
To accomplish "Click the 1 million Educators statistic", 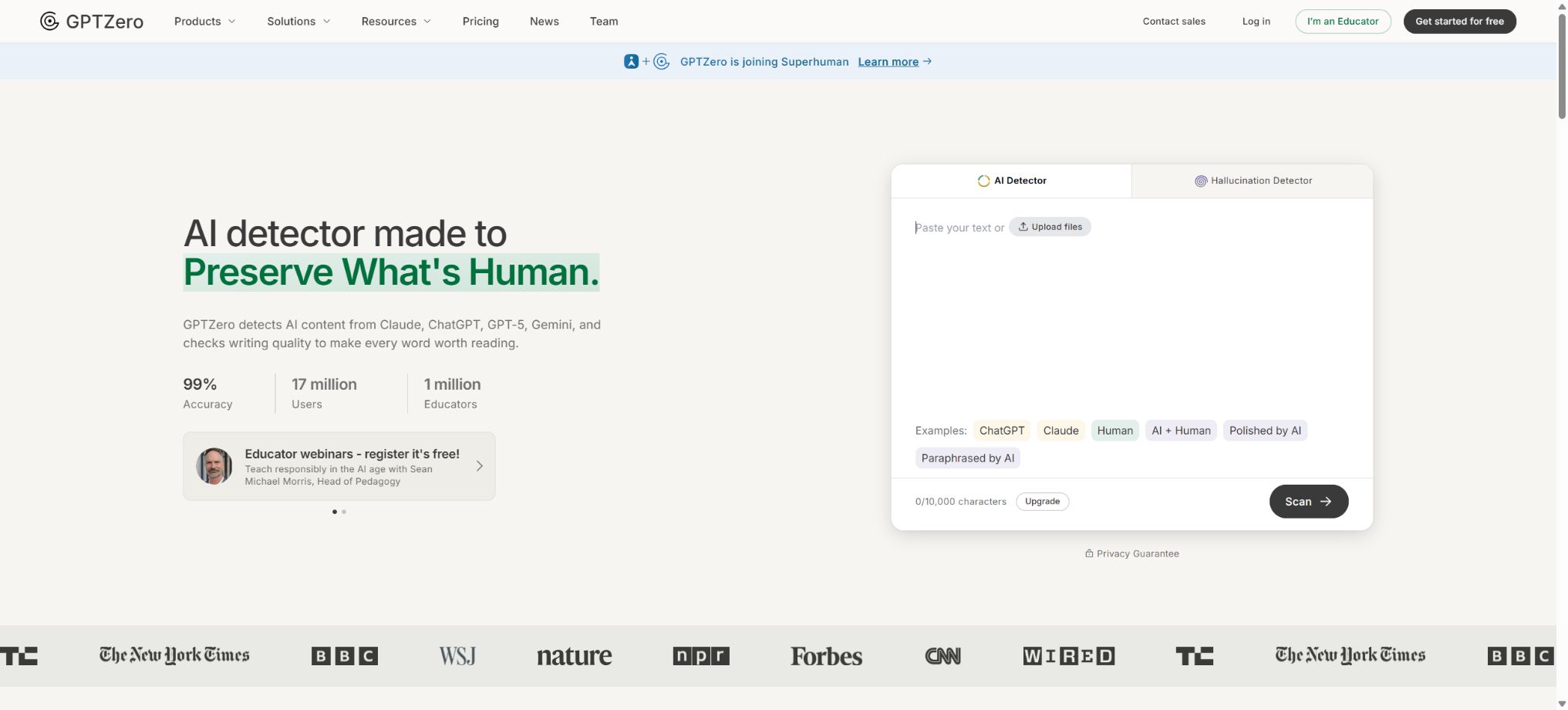I will [x=452, y=394].
